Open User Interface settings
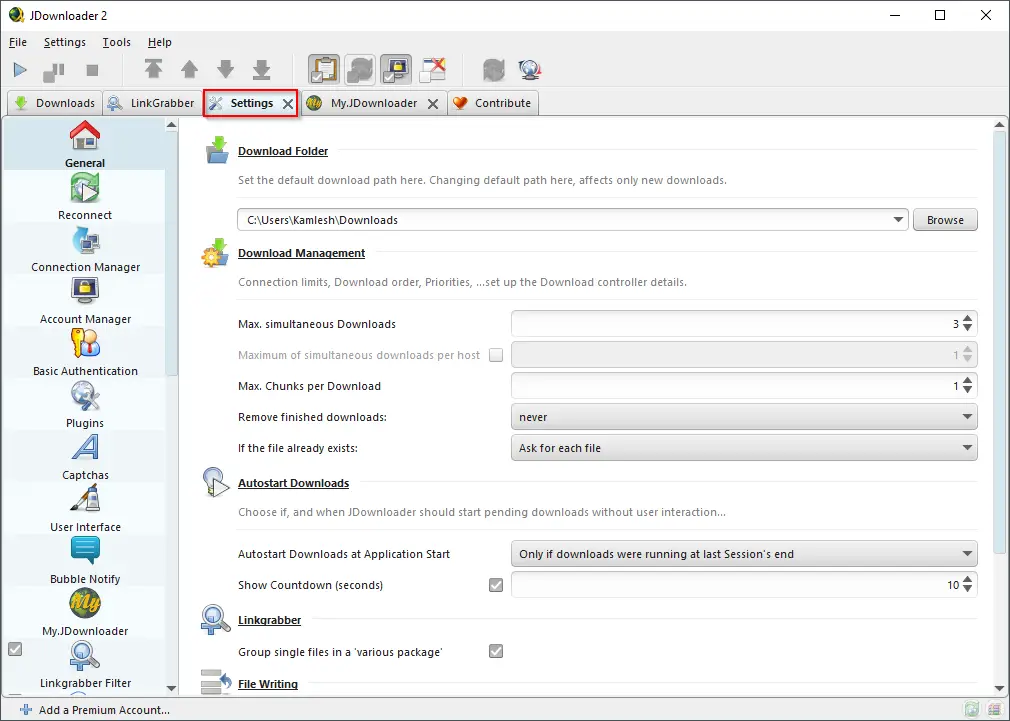This screenshot has height=721, width=1010. 84,510
